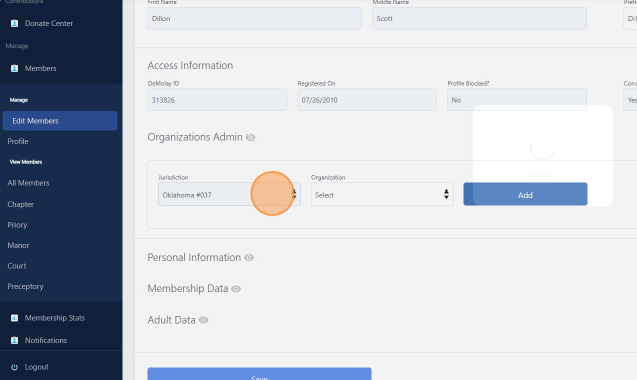Click the Membership Stats icon
The height and width of the screenshot is (380, 637).
14,318
